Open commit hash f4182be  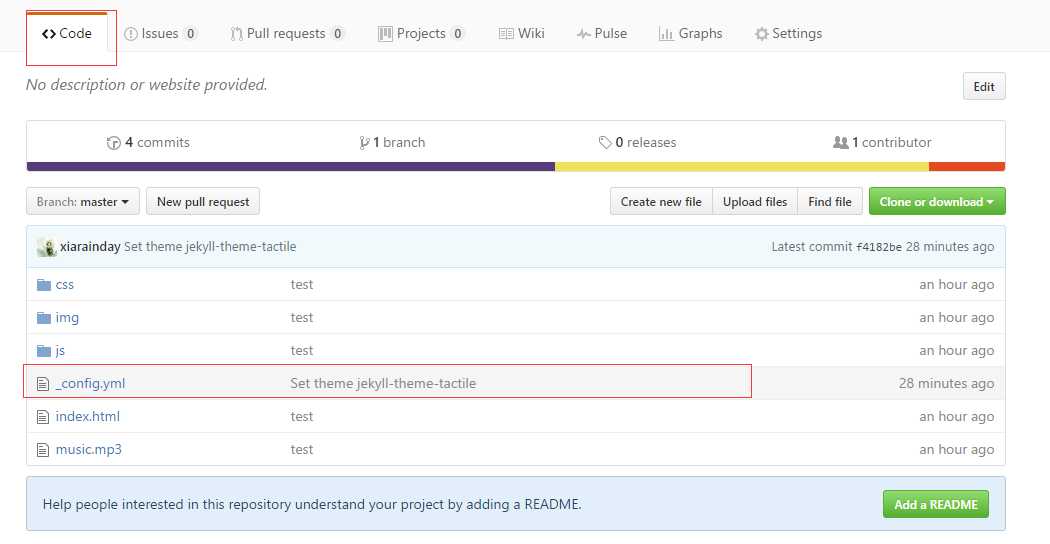click(879, 247)
